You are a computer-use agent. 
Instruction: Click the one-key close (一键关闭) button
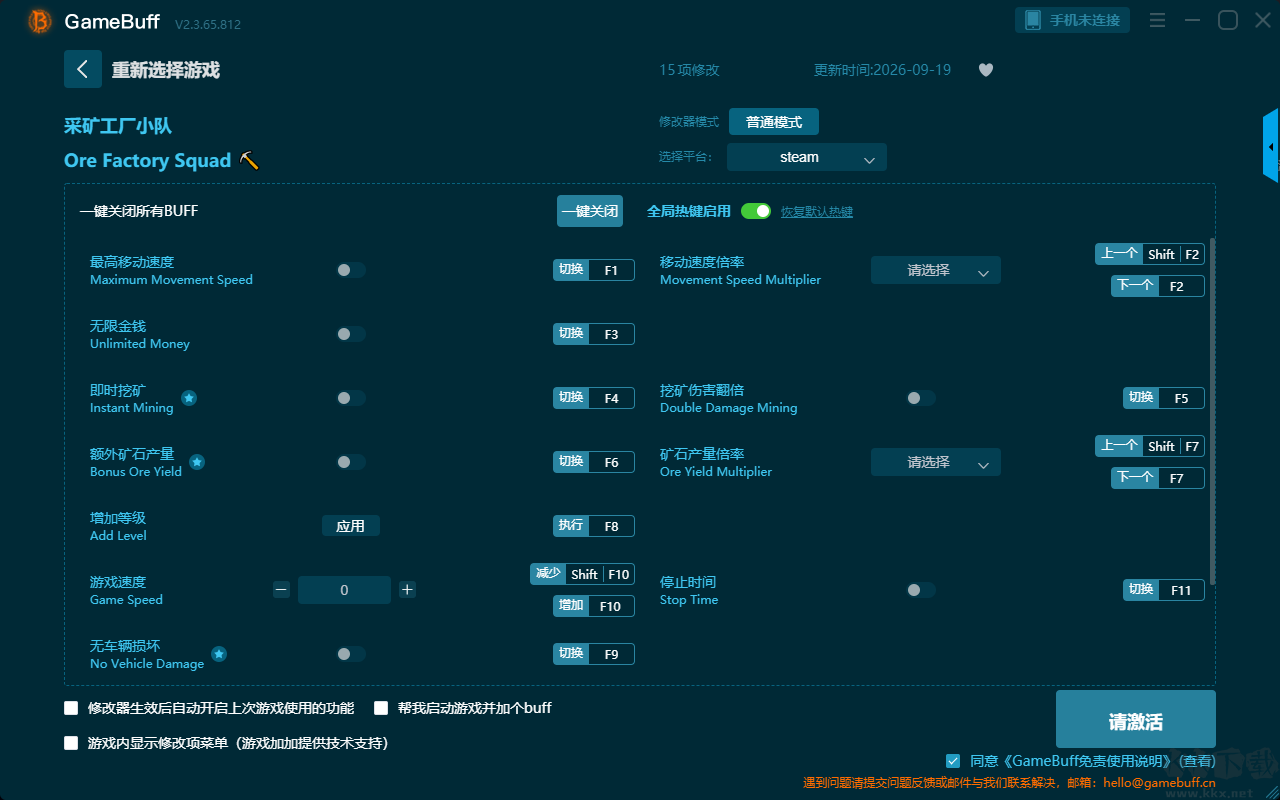pos(590,211)
